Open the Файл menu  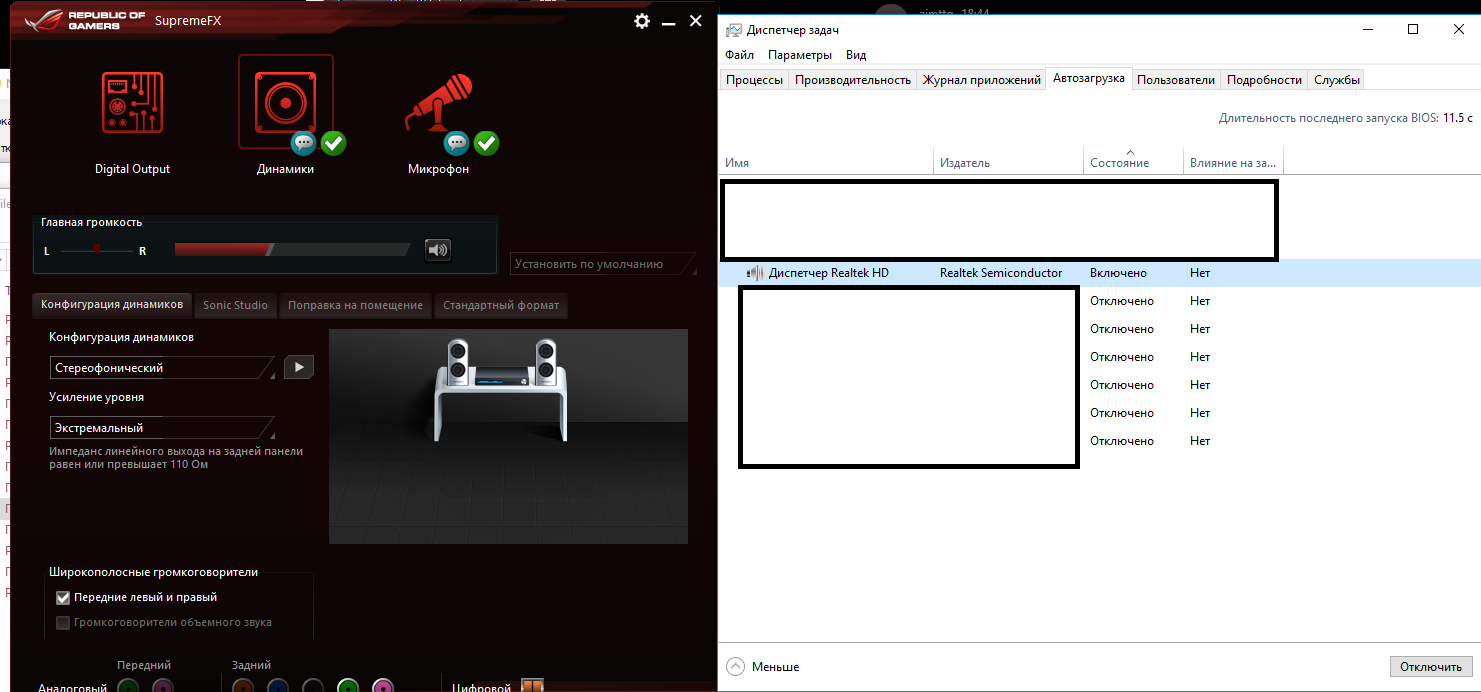739,55
